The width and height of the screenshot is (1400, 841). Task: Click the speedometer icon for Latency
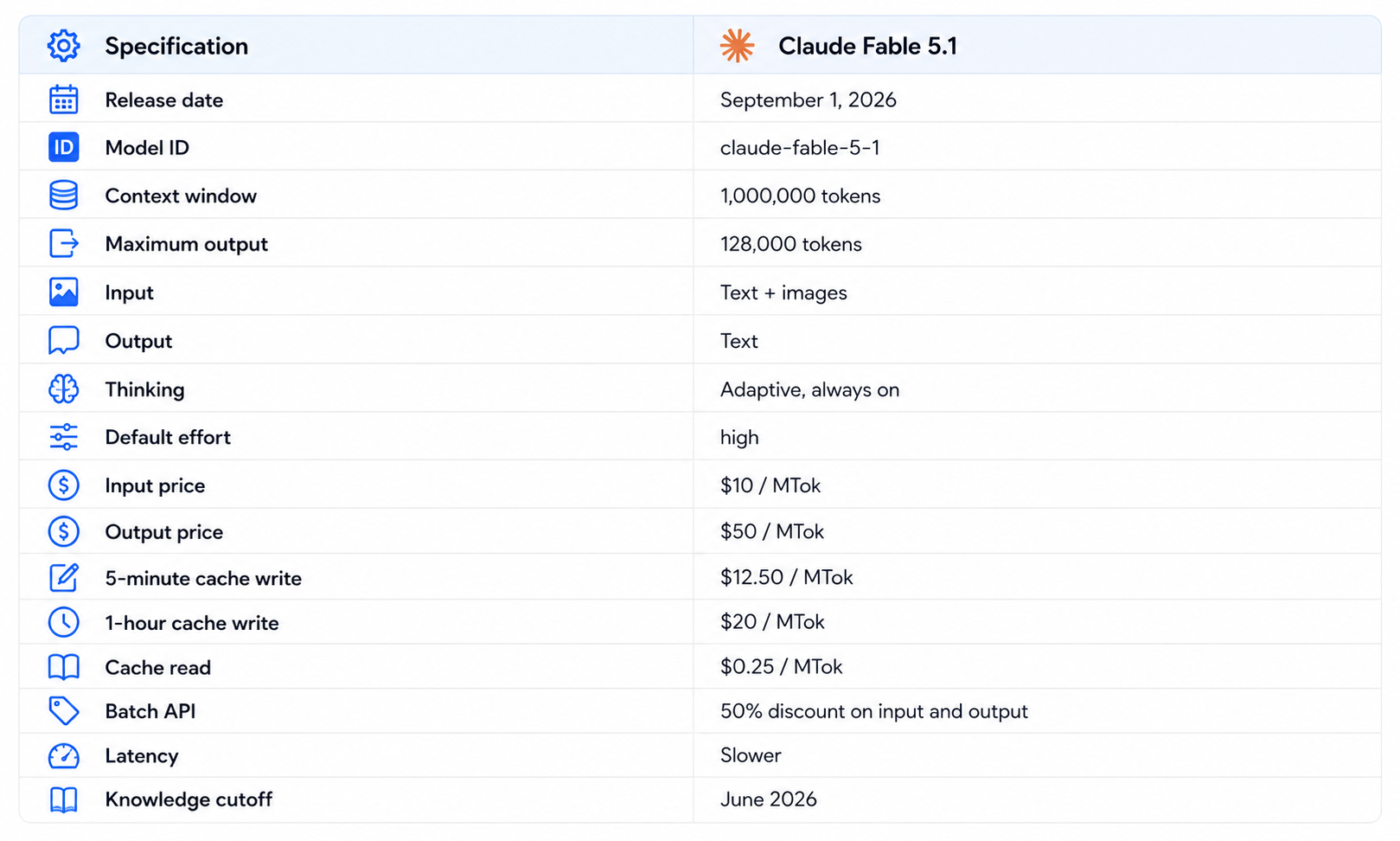(63, 756)
